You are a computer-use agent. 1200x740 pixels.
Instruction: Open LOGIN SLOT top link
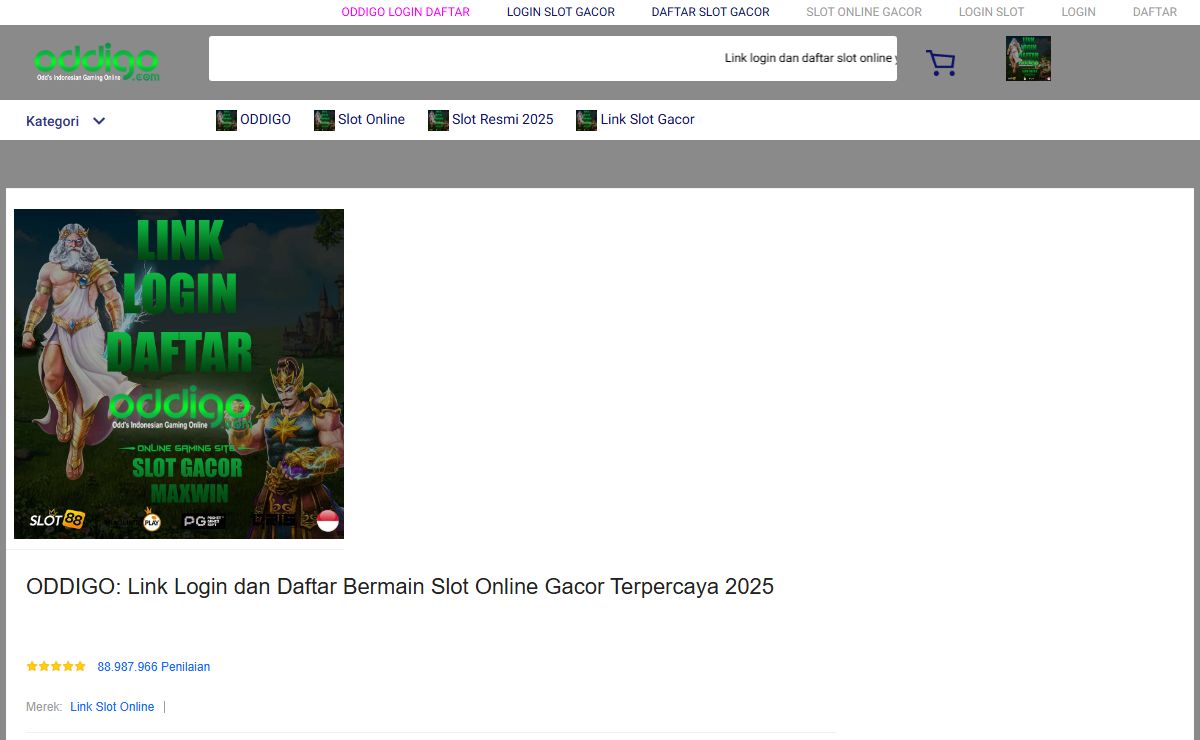(992, 12)
